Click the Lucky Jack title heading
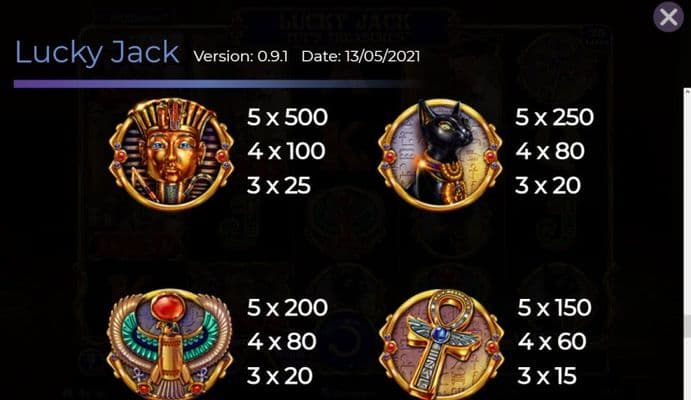The height and width of the screenshot is (400, 691). click(x=97, y=52)
